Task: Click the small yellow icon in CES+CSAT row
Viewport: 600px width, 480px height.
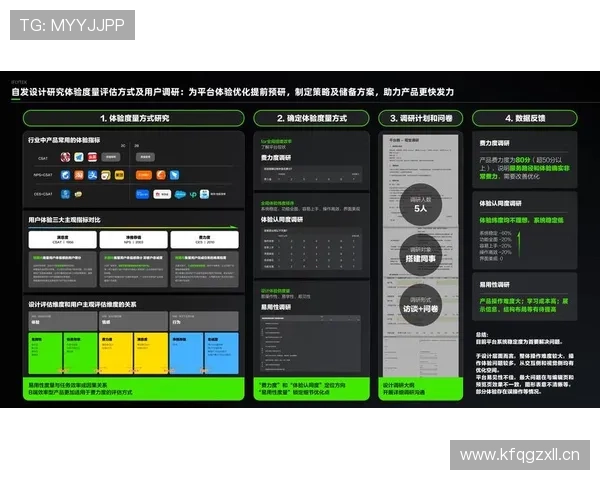Action: pyautogui.click(x=78, y=194)
